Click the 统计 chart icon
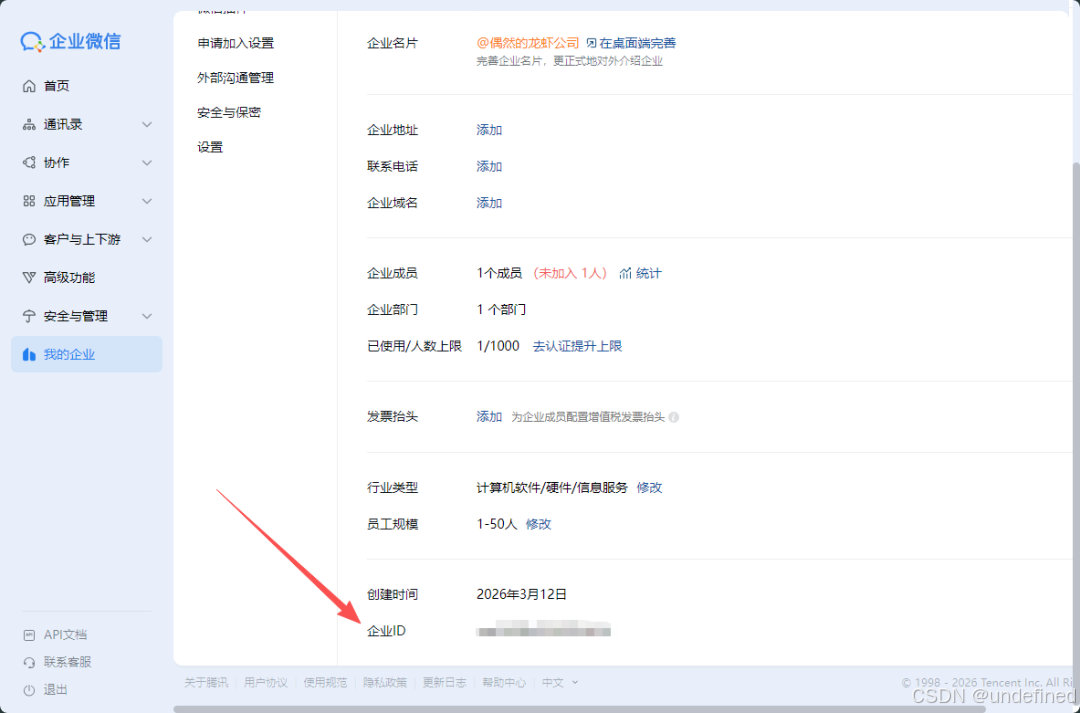This screenshot has height=713, width=1080. click(625, 273)
